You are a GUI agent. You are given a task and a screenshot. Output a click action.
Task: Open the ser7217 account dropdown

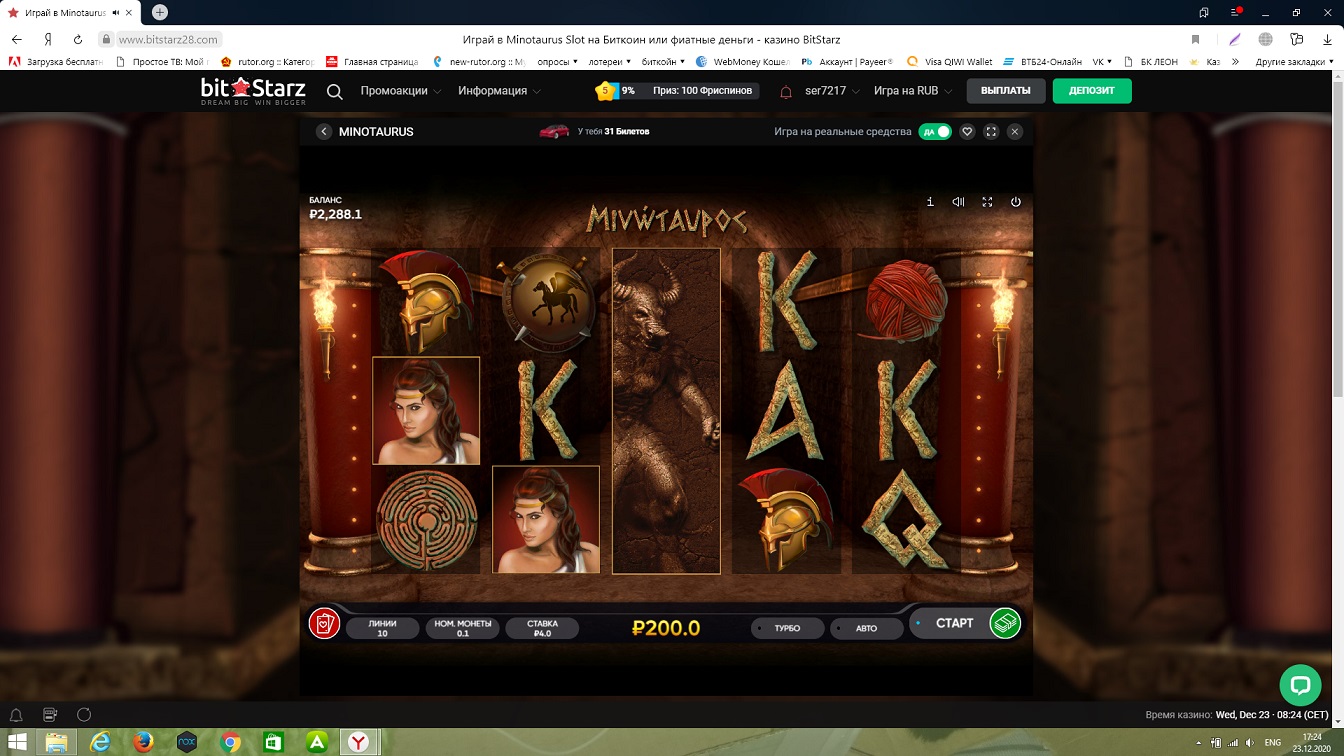point(832,91)
